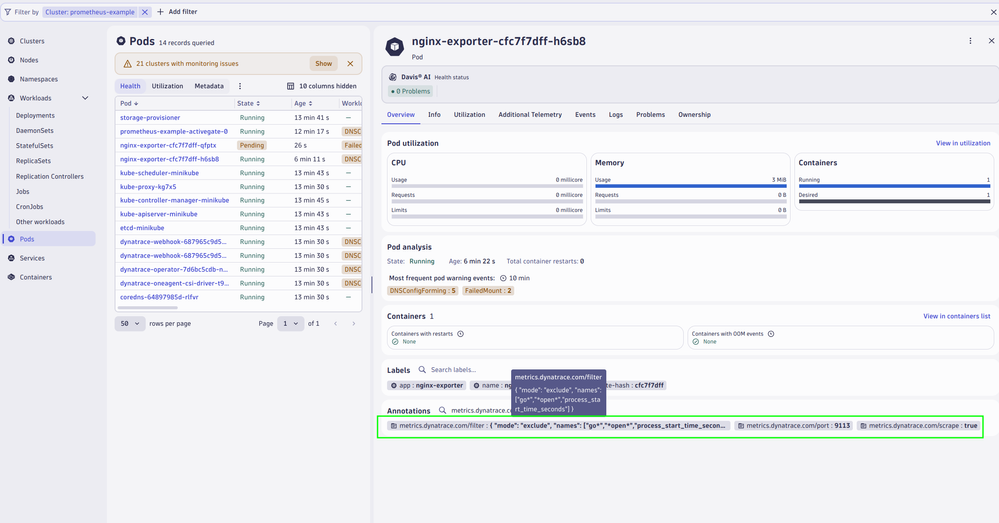Open rows per page dropdown
999x523 pixels.
[130, 324]
